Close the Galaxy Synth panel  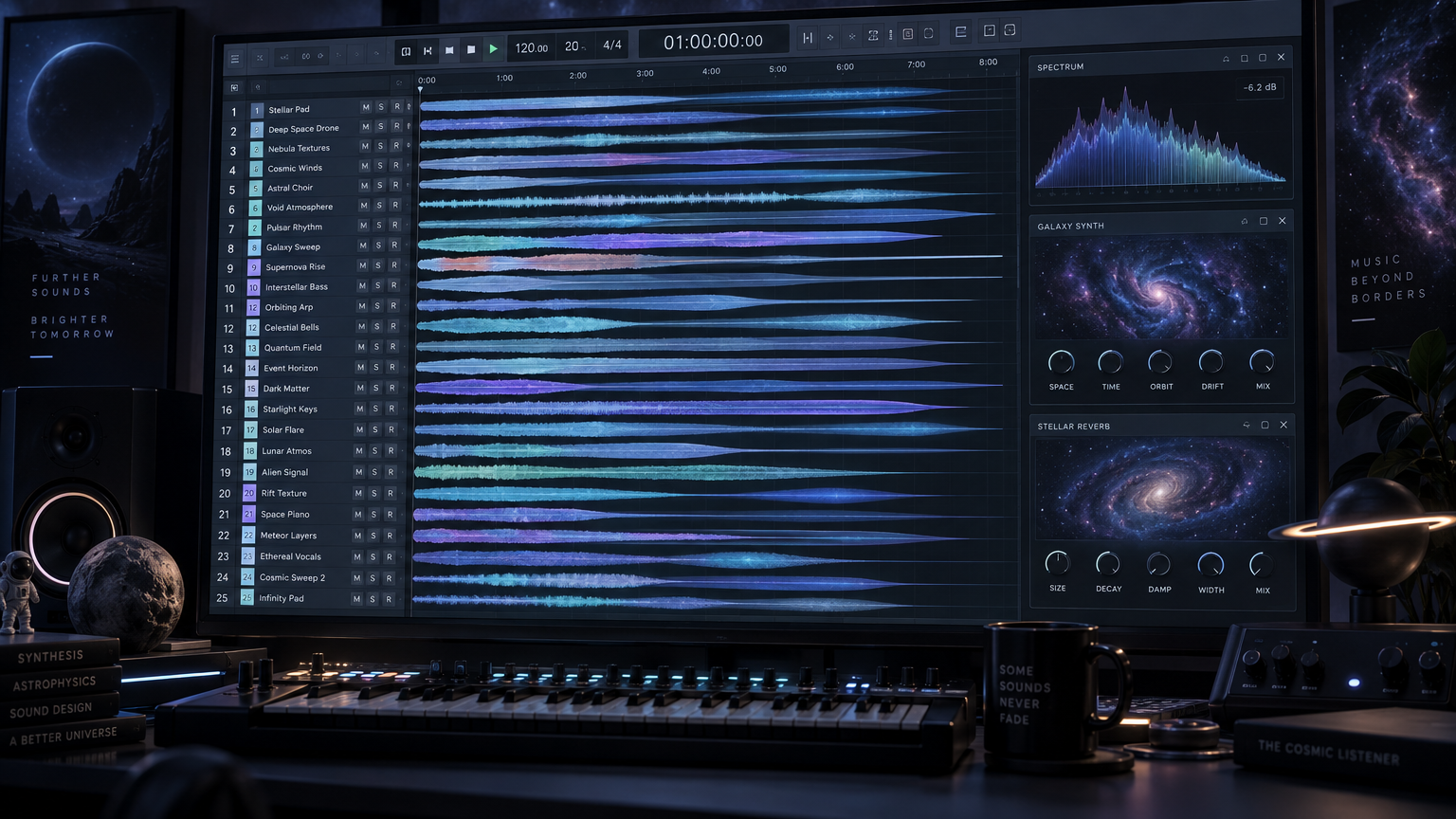pyautogui.click(x=1283, y=221)
